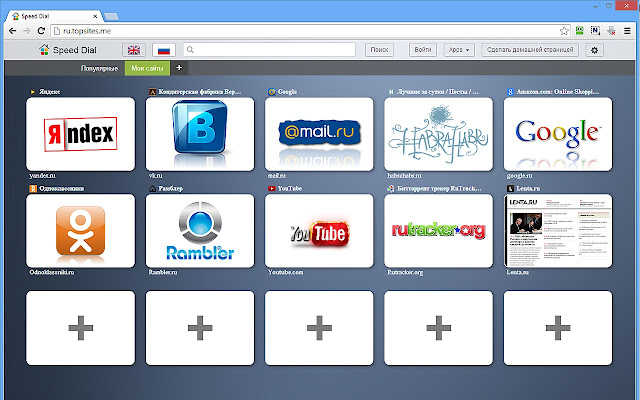Open the @mail.ru thumbnail
640x400 pixels.
319,134
